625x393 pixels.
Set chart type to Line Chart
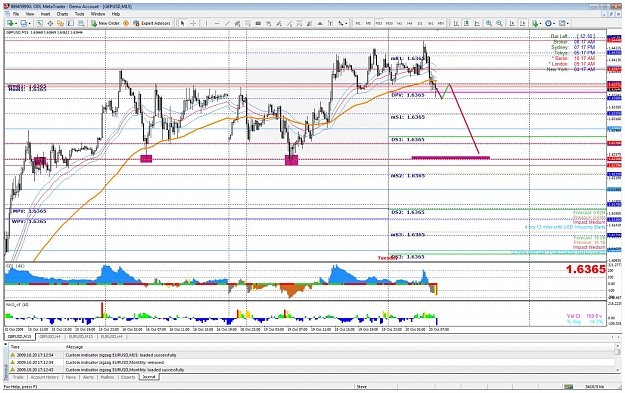(477, 23)
